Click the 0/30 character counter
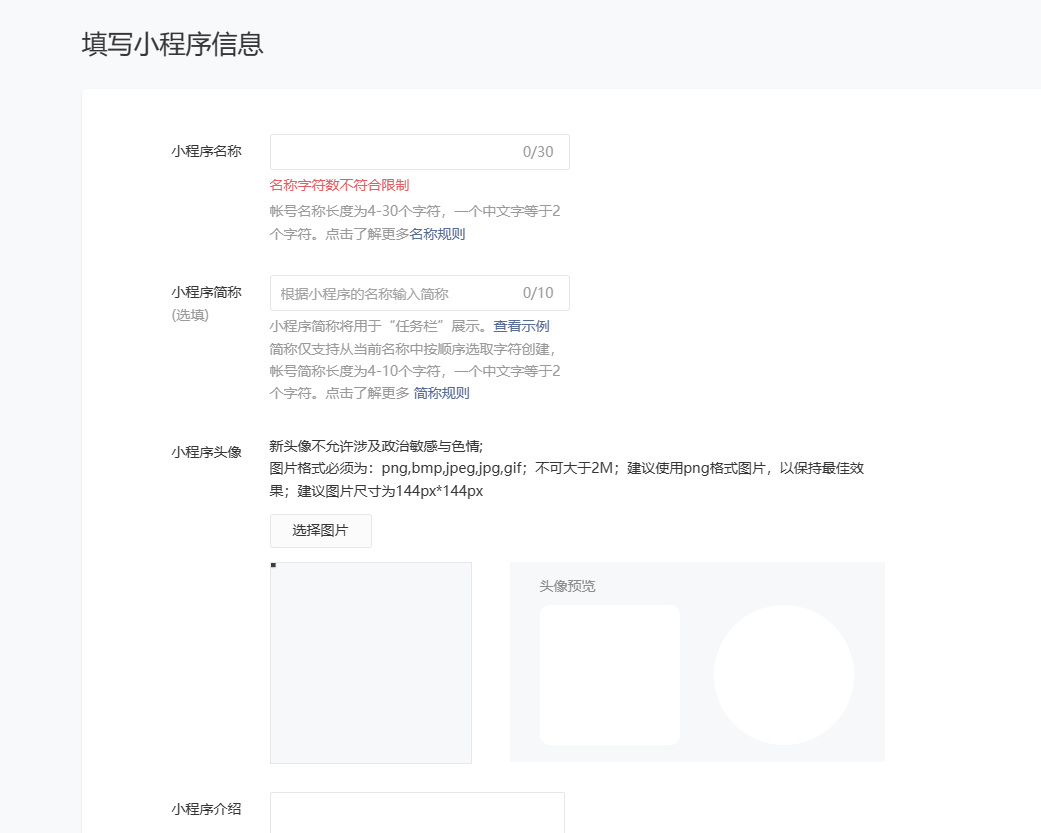 pos(537,152)
